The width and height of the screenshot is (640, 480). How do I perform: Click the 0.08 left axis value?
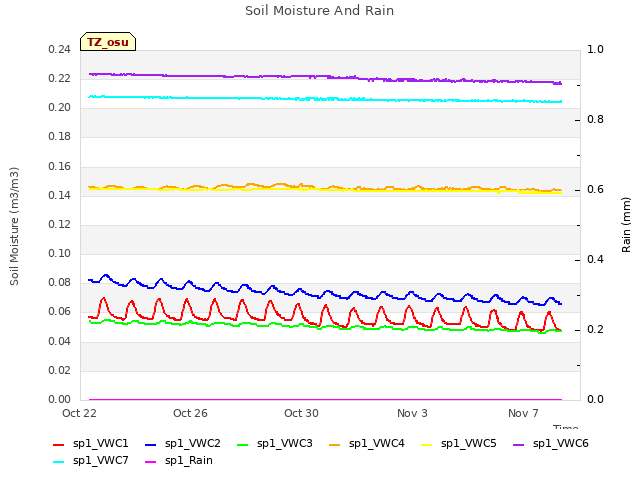tap(60, 282)
